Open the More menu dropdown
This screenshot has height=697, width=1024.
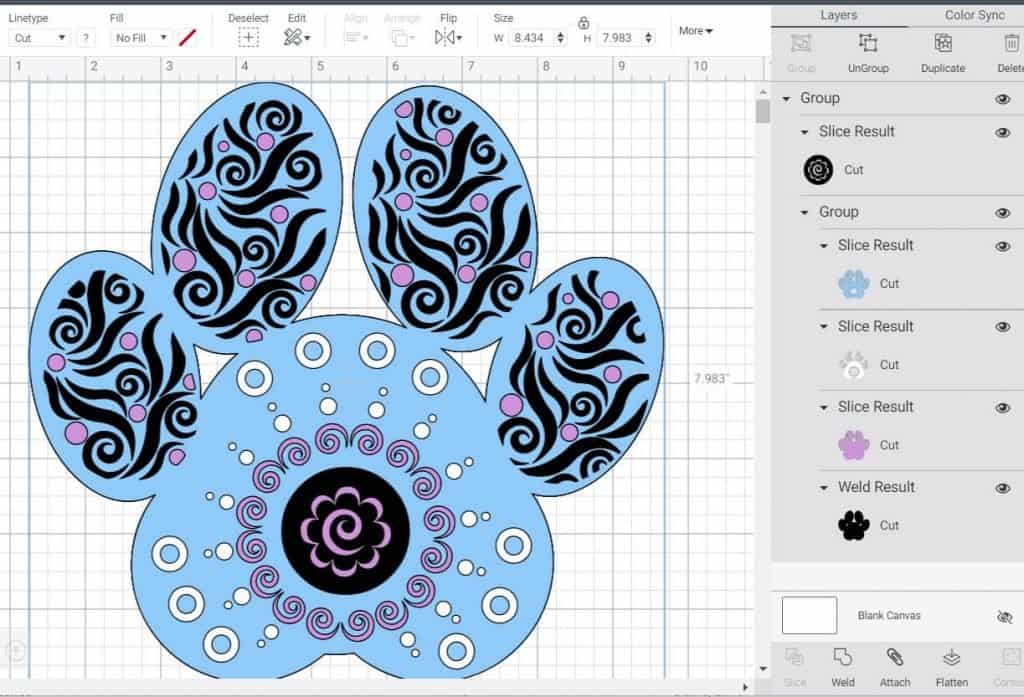point(696,31)
